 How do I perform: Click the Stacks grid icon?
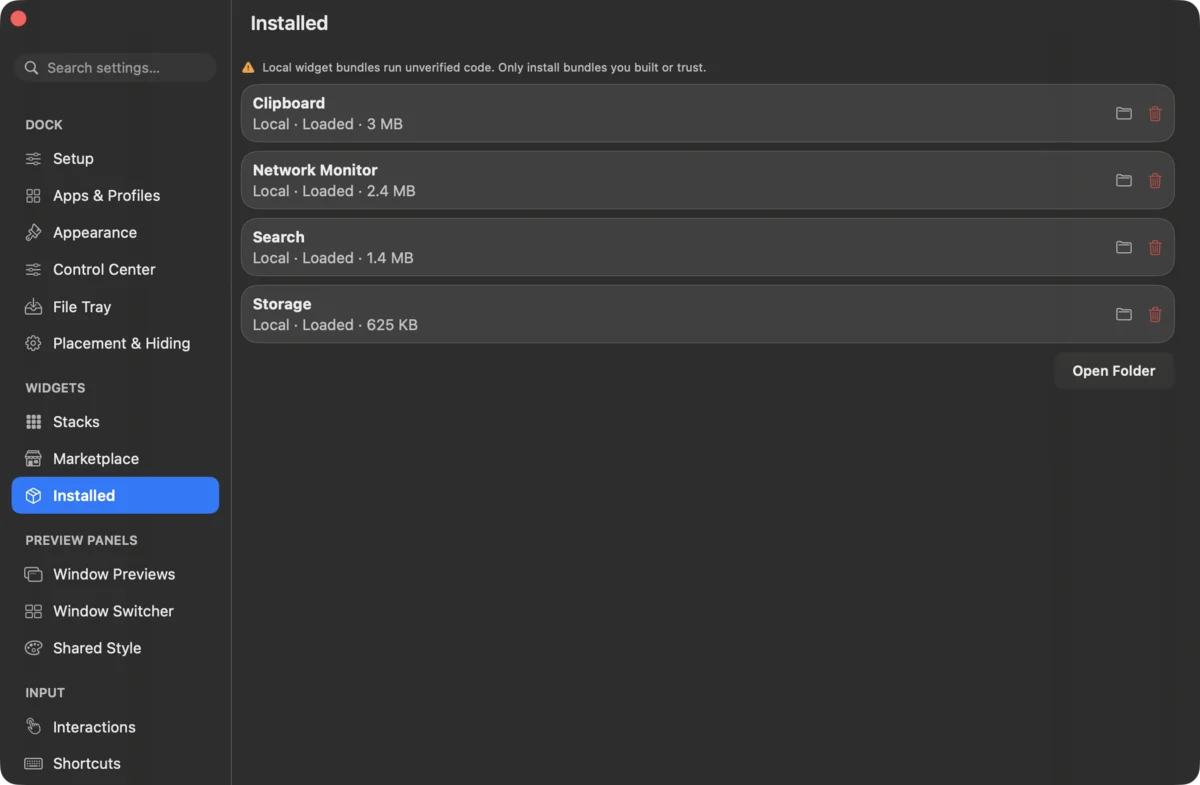click(34, 422)
